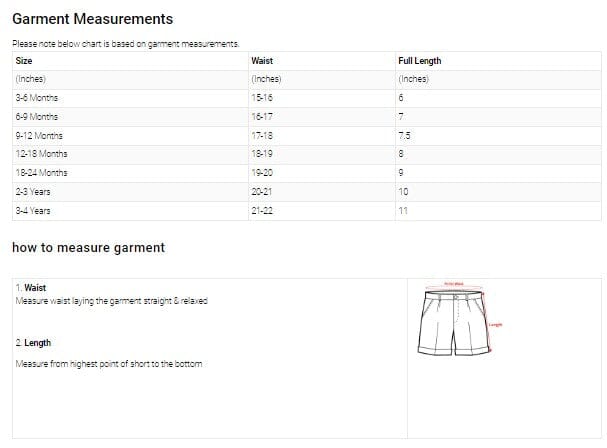Click the 15-16 waist value cell
The image size is (607, 448).
point(265,97)
